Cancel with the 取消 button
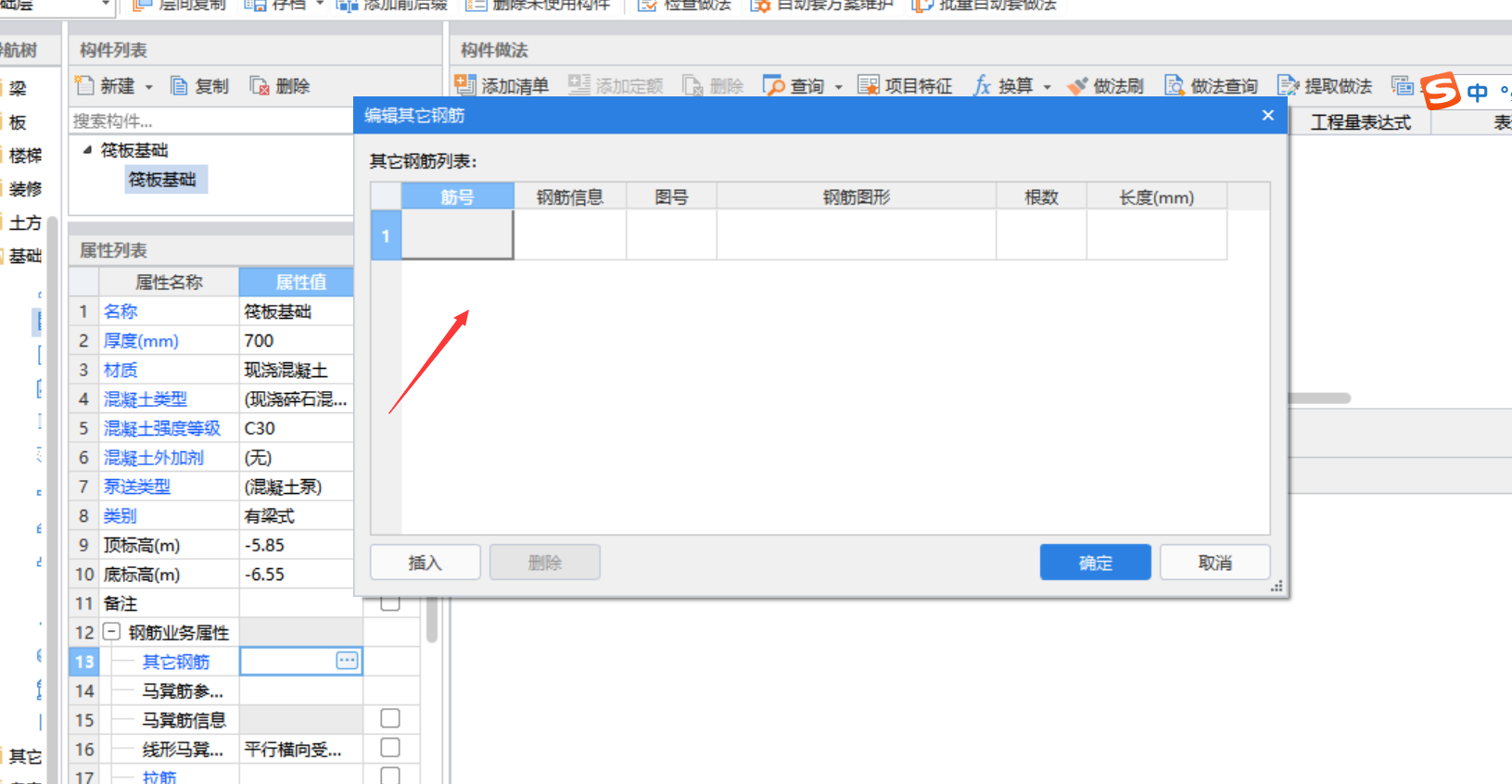Viewport: 1512px width, 784px height. [x=1215, y=563]
